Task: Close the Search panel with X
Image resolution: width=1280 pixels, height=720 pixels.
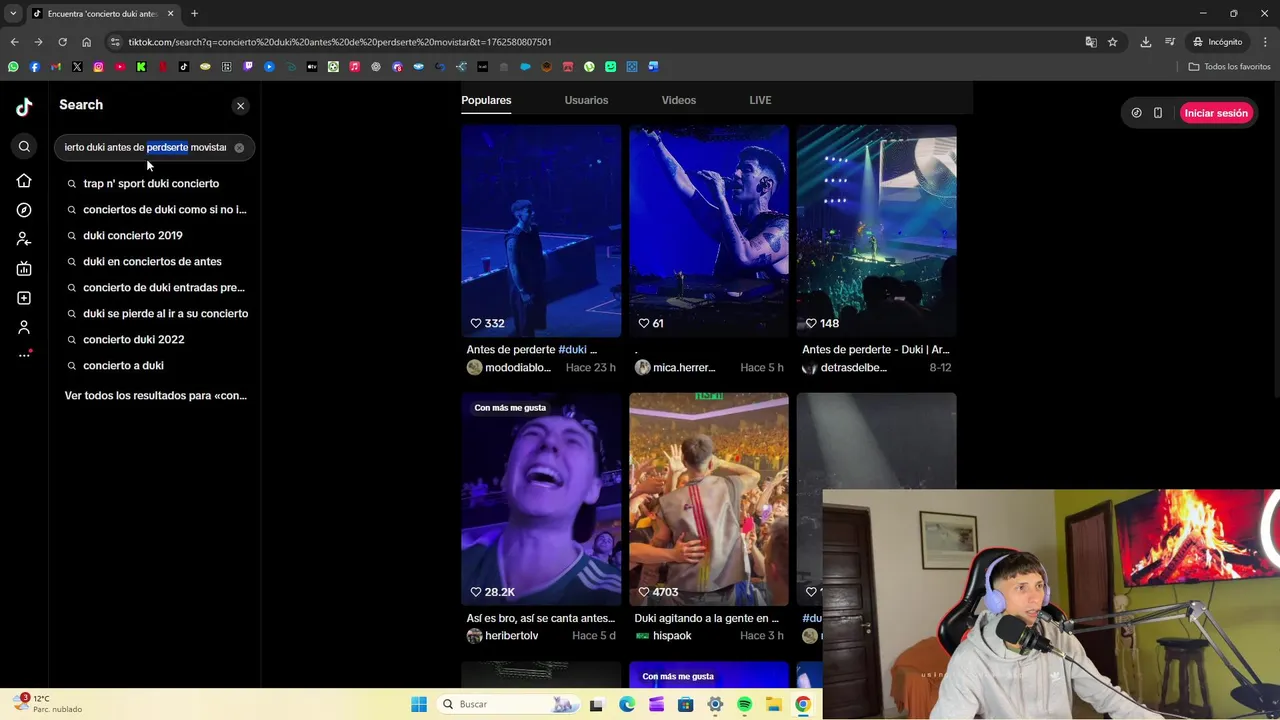Action: coord(240,105)
